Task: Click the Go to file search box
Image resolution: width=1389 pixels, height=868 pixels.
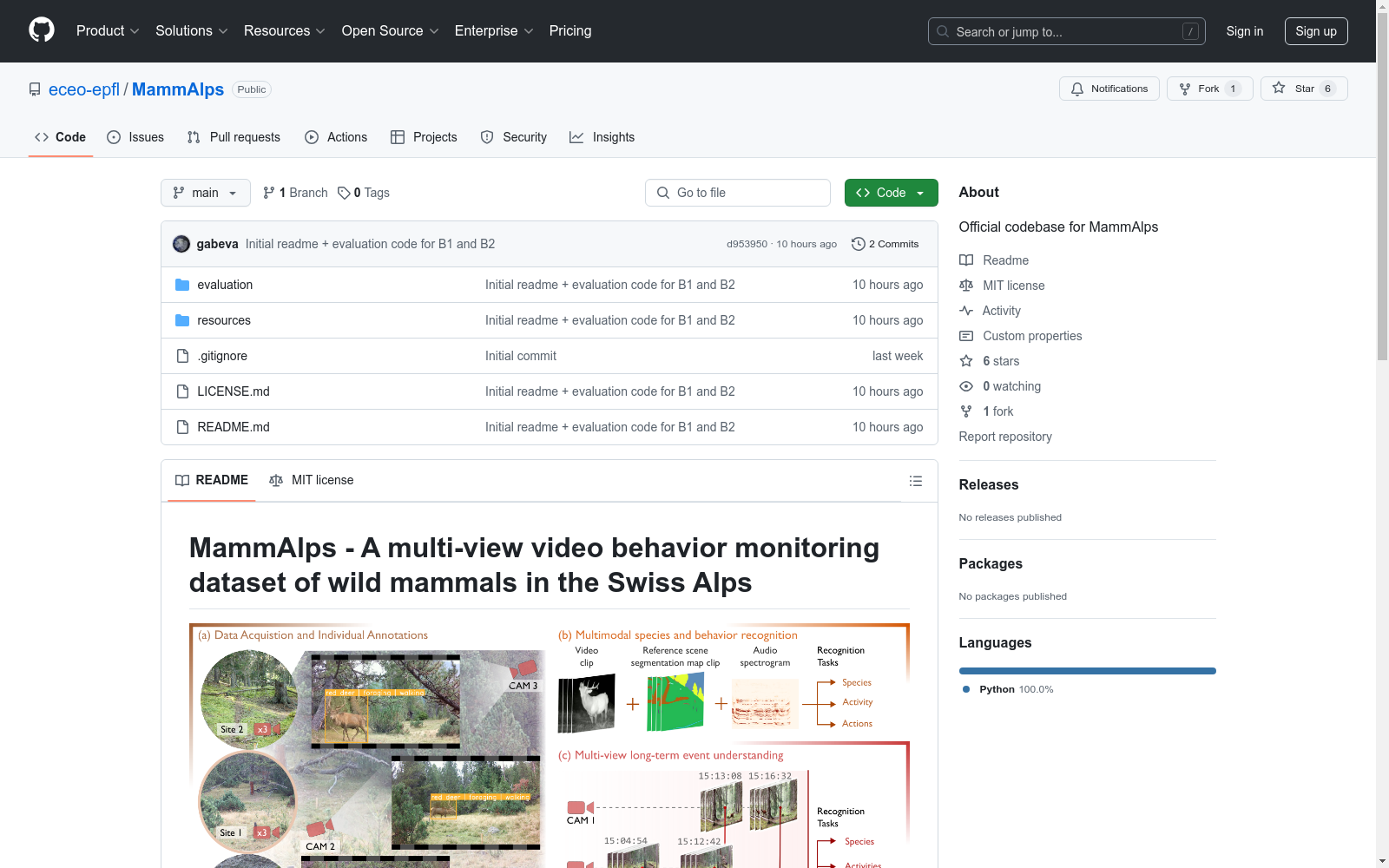Action: point(738,193)
